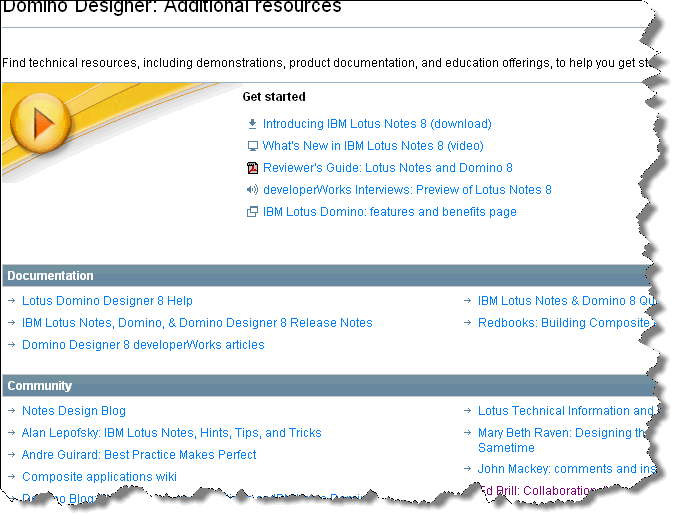This screenshot has width=673, height=515.
Task: Open John Mackey: comments link
Action: coord(567,469)
